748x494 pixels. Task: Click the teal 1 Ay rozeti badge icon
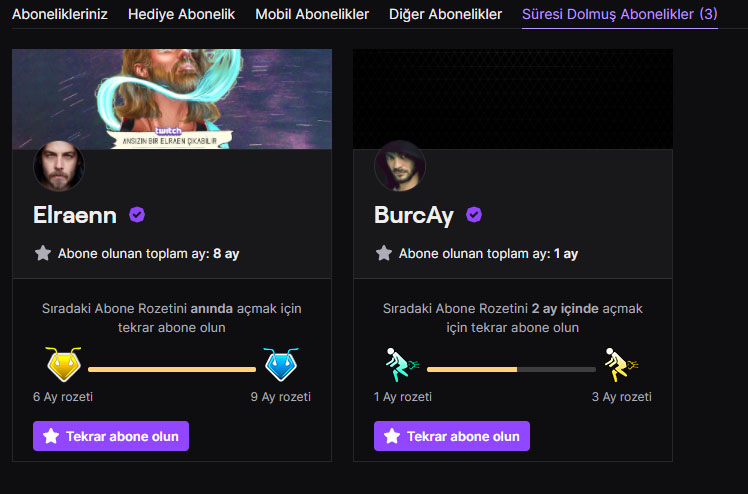point(402,365)
